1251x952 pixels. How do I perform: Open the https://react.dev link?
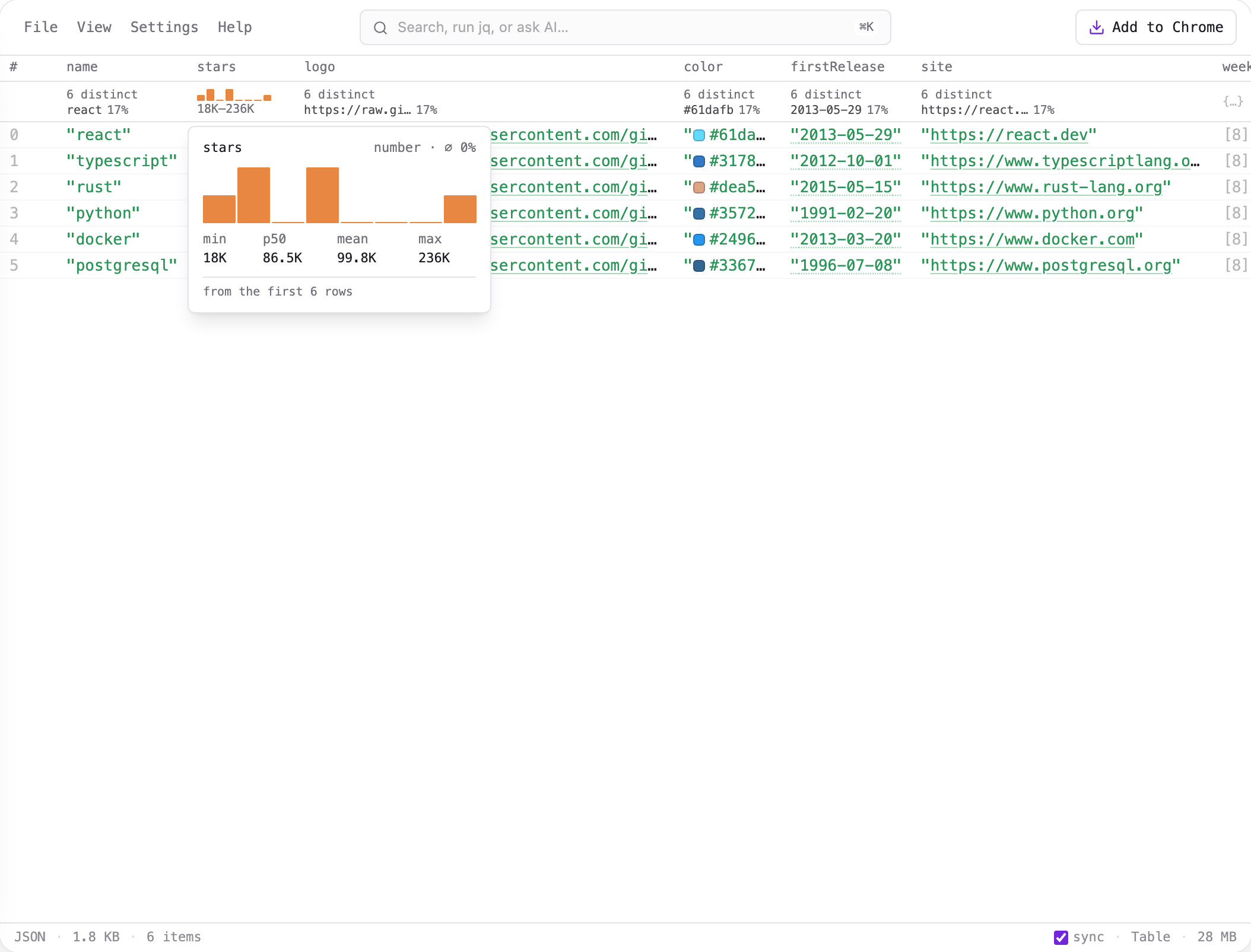tap(1009, 135)
